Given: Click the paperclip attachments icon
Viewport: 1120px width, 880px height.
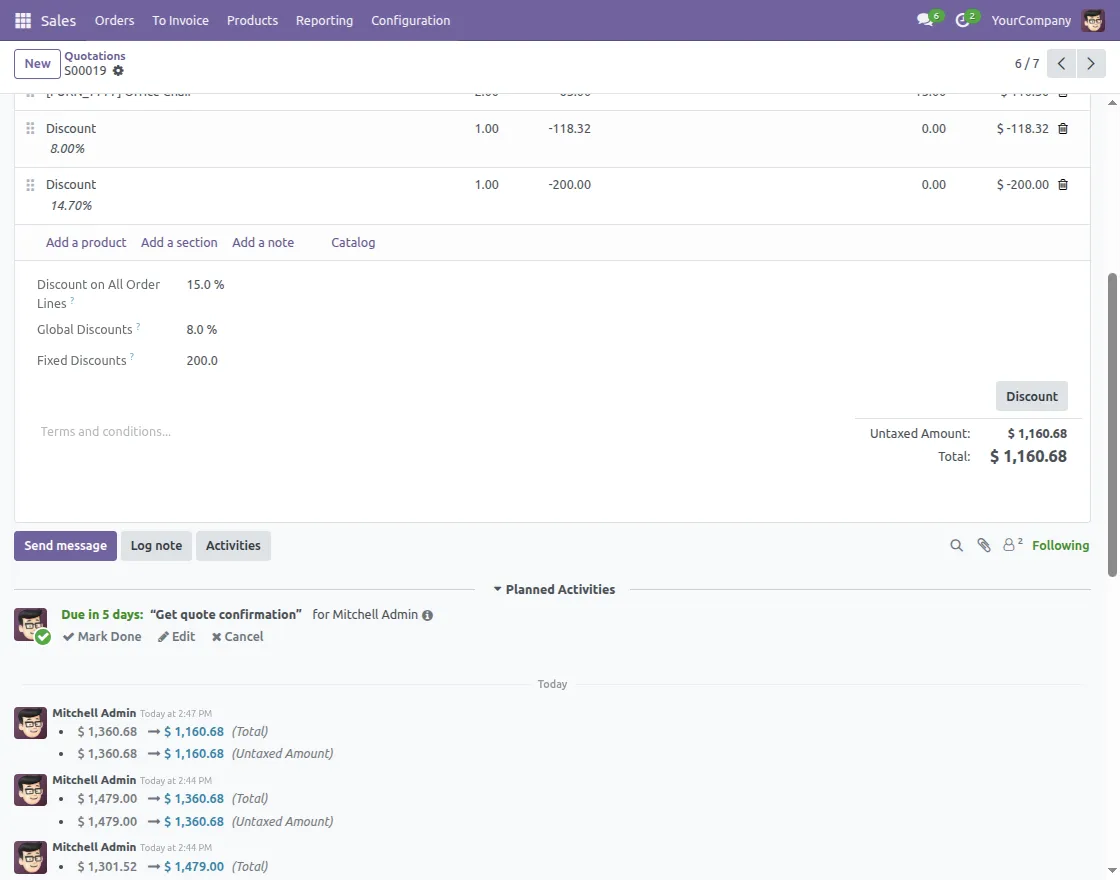Looking at the screenshot, I should coord(984,546).
